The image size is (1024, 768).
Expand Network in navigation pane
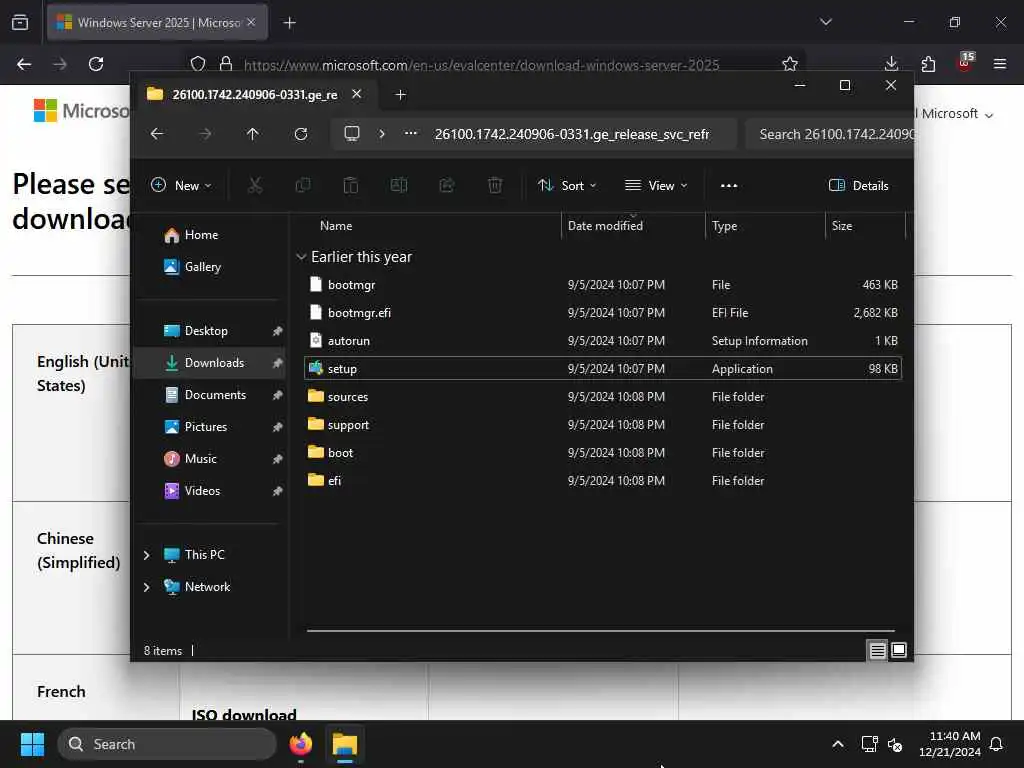tap(146, 587)
